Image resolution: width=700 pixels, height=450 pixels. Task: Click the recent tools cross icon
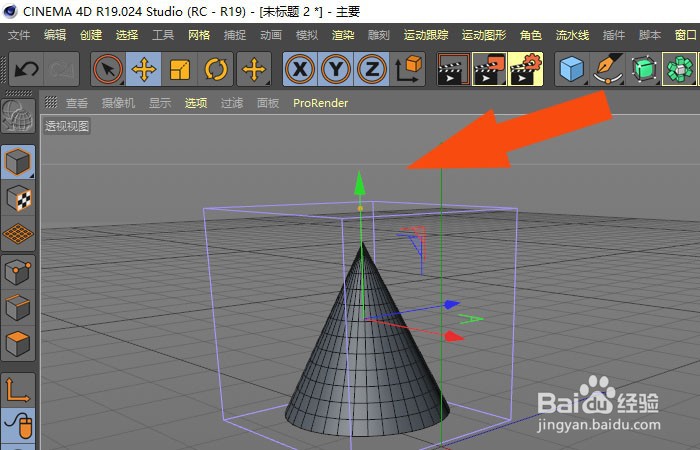pos(254,69)
